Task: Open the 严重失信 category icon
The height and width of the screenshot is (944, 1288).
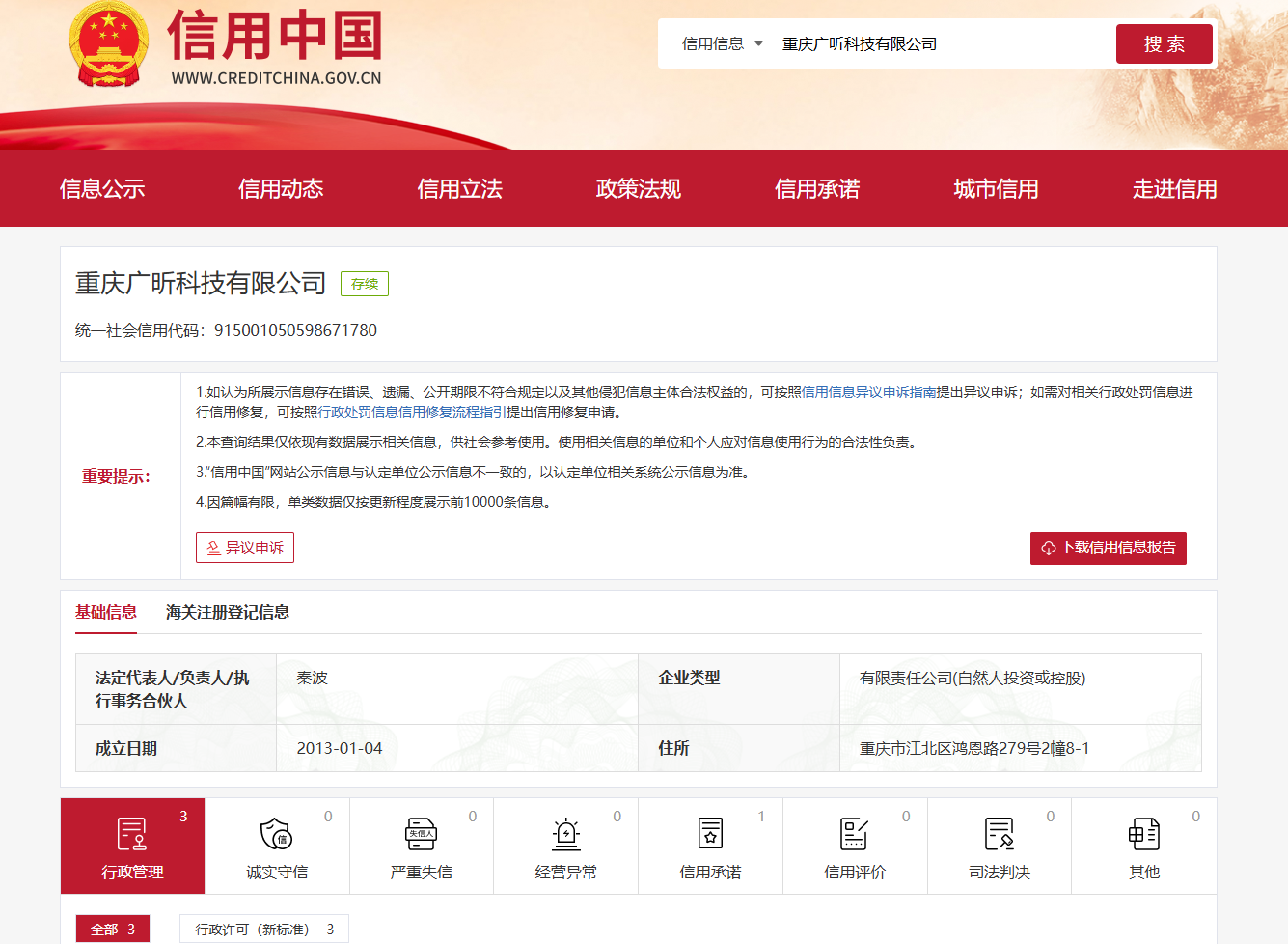Action: point(421,834)
